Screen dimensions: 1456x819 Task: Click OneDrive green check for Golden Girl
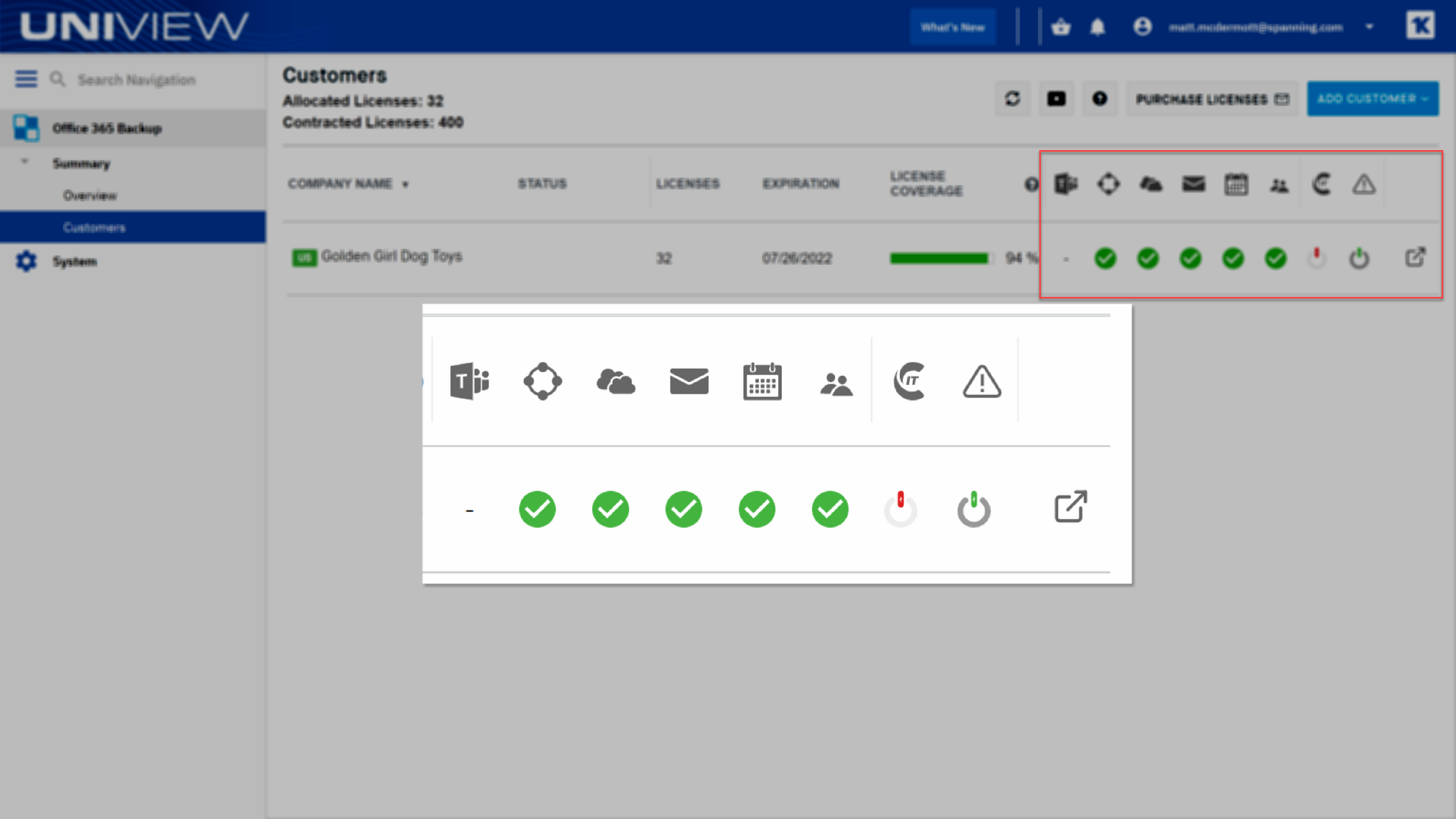click(x=1148, y=258)
